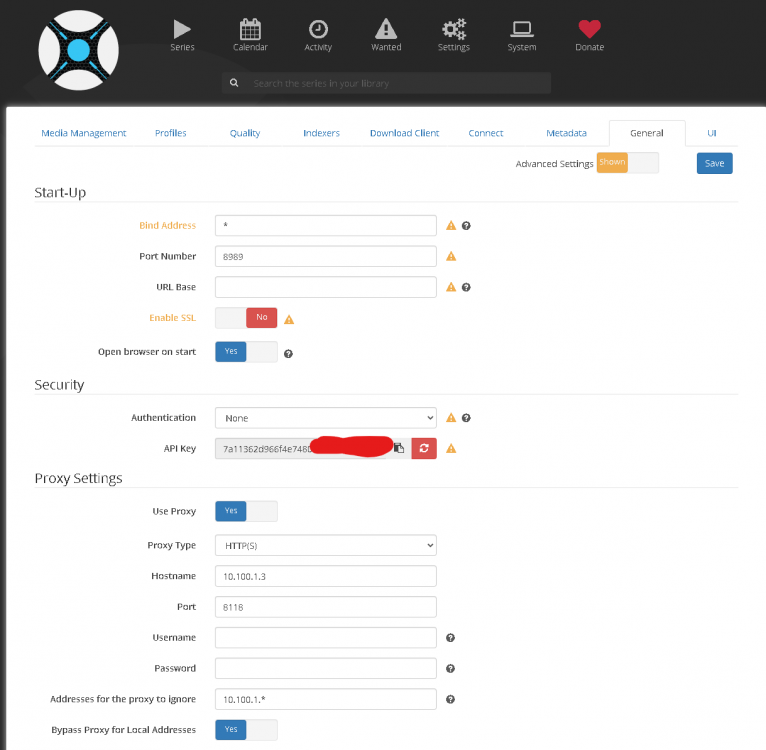Image resolution: width=766 pixels, height=750 pixels.
Task: Open the proxy Username help icon
Action: click(x=450, y=638)
